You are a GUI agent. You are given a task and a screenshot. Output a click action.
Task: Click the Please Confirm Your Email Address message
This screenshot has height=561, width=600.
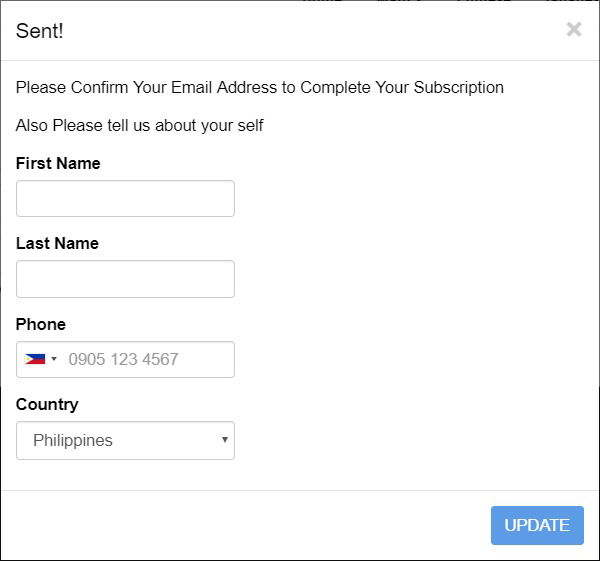259,88
